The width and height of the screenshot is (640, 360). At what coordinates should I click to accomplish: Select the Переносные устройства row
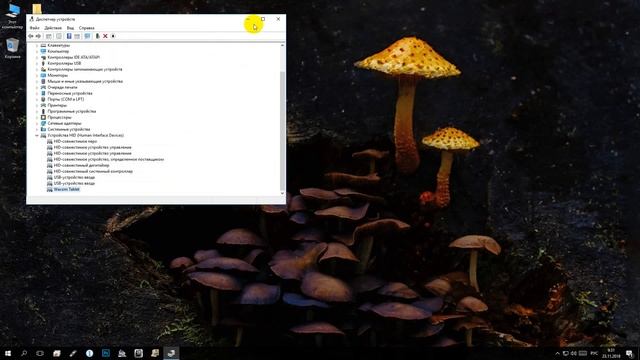click(70, 93)
